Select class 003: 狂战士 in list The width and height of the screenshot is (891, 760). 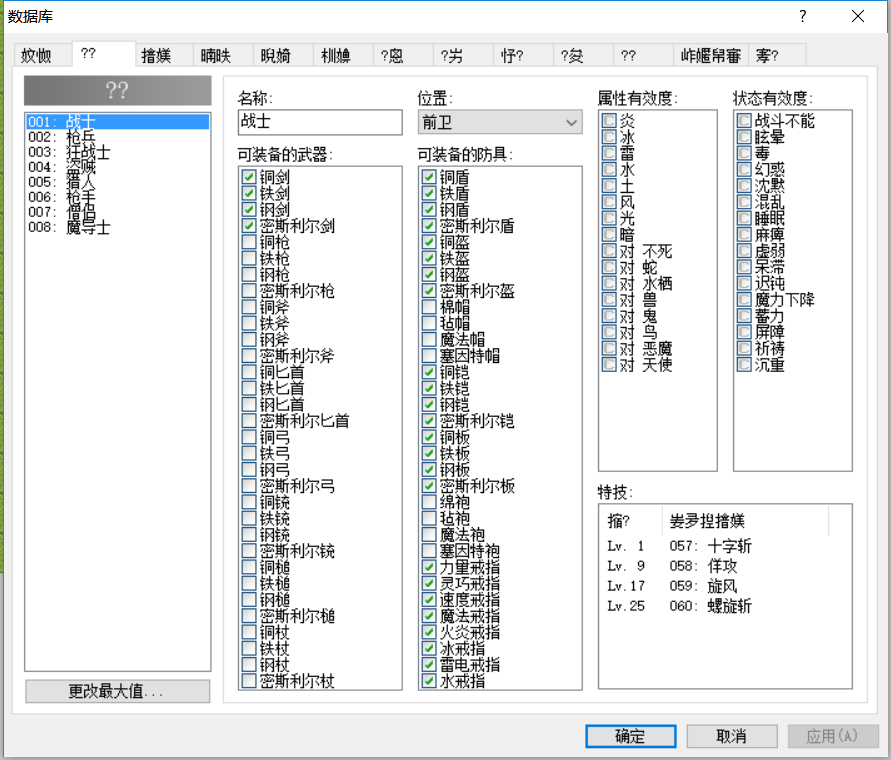(x=118, y=152)
